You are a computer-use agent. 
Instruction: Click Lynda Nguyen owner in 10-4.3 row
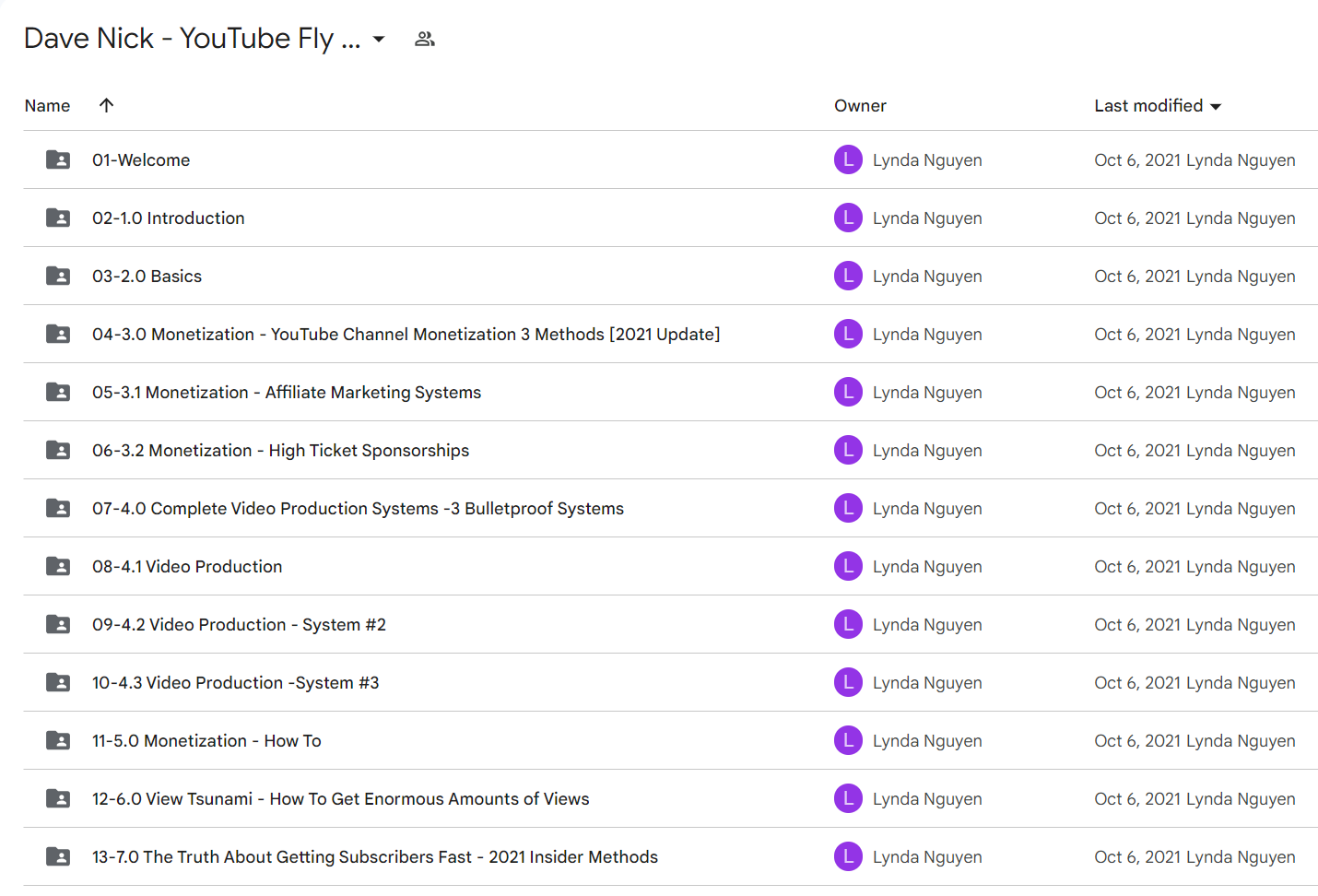pos(927,683)
